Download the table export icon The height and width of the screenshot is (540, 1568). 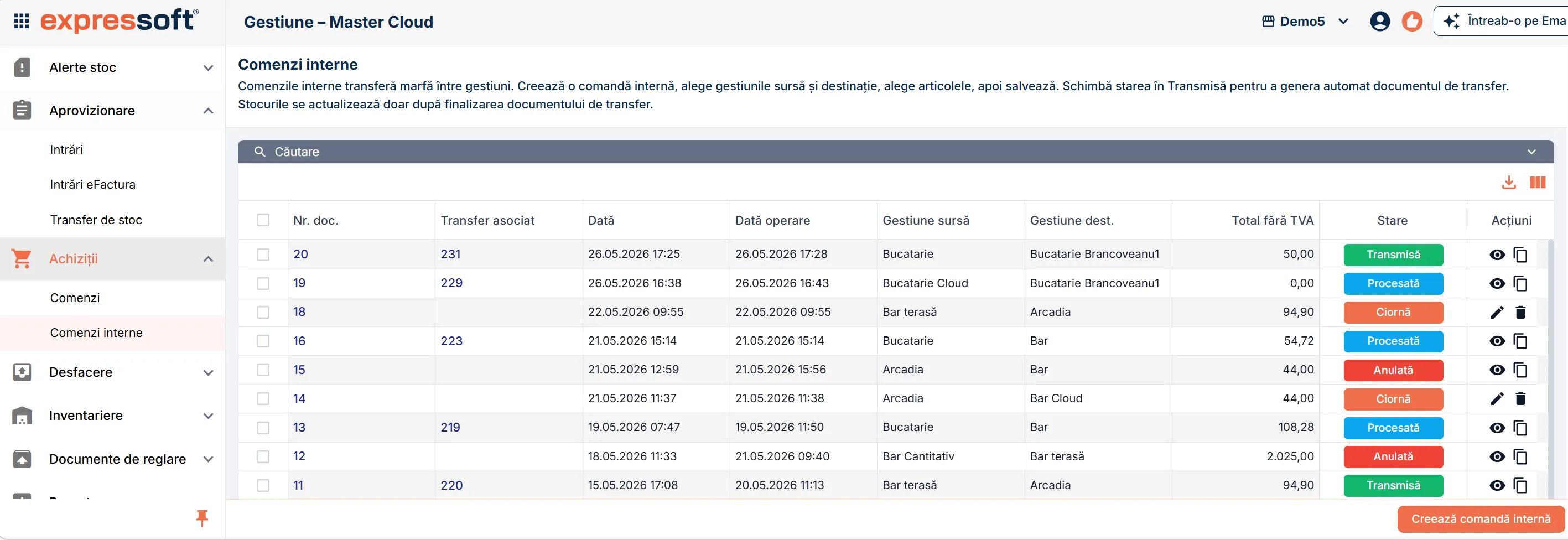pyautogui.click(x=1508, y=183)
